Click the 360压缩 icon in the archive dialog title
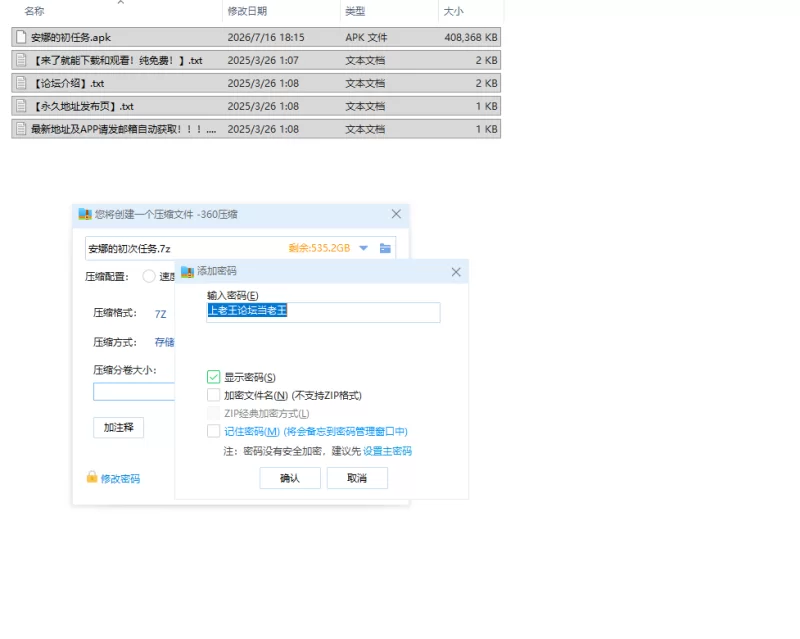Image resolution: width=800 pixels, height=639 pixels. pyautogui.click(x=85, y=214)
